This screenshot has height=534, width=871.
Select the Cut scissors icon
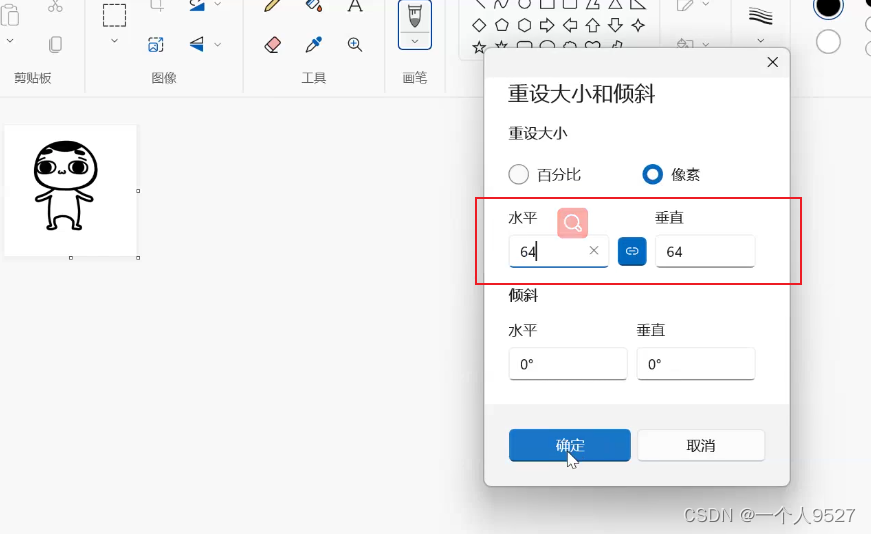[x=55, y=6]
